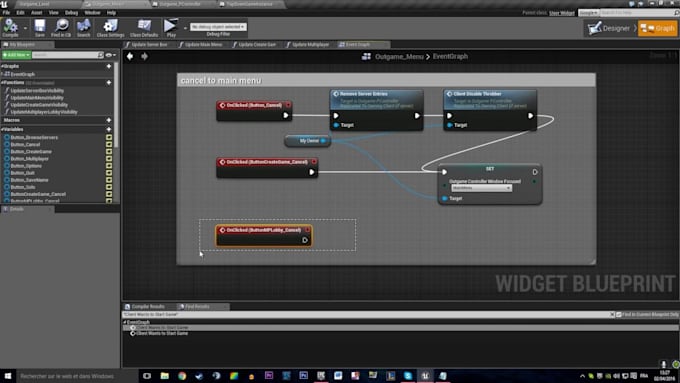Save the blueprint with the Save icon
The height and width of the screenshot is (383, 680).
[39, 28]
